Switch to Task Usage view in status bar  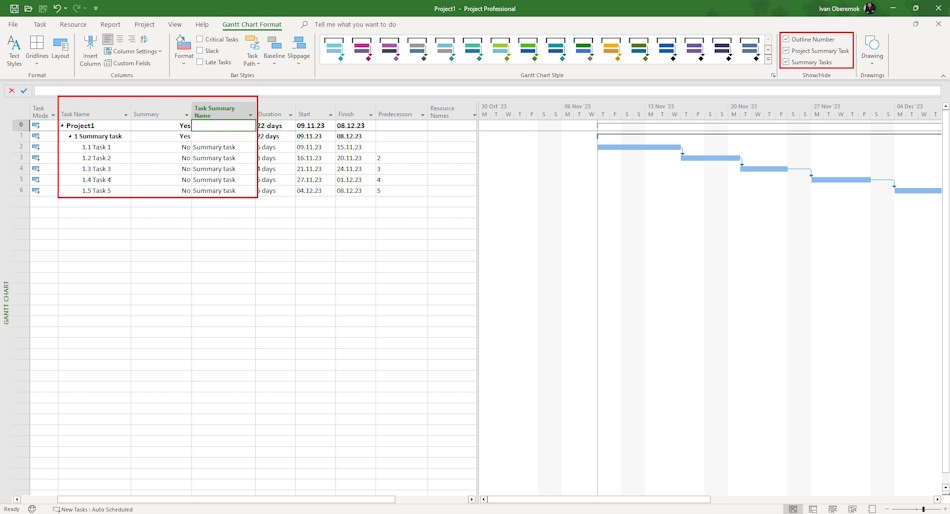[812, 509]
